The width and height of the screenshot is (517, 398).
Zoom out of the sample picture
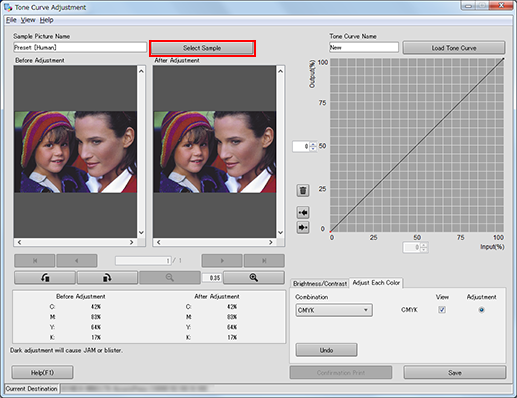(x=170, y=277)
